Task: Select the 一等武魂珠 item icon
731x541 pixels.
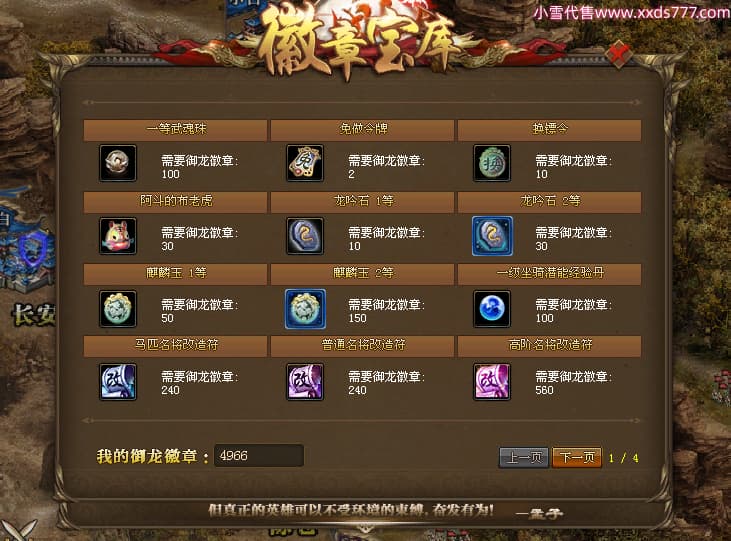Action: (118, 163)
